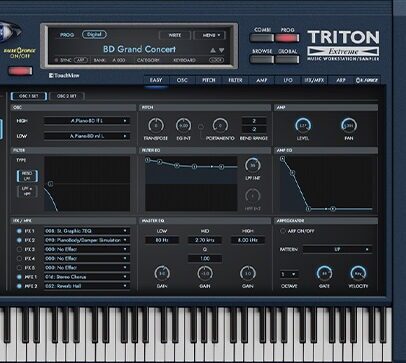Viewport: 406px width, 363px height.
Task: Click the HIGH band GAIN knob
Action: click(x=248, y=273)
